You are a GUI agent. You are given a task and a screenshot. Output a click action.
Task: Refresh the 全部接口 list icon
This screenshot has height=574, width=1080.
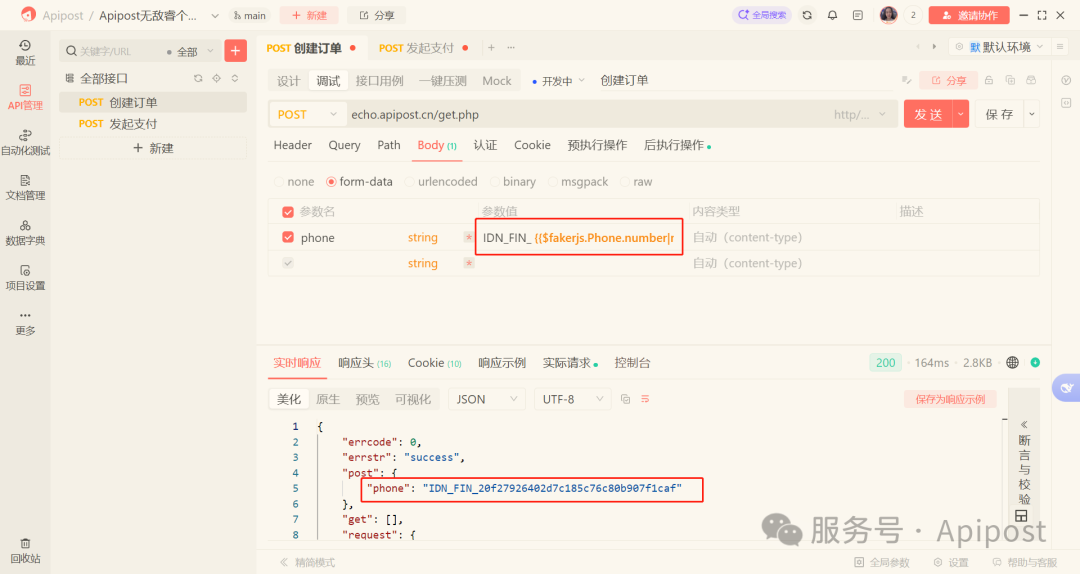click(198, 79)
